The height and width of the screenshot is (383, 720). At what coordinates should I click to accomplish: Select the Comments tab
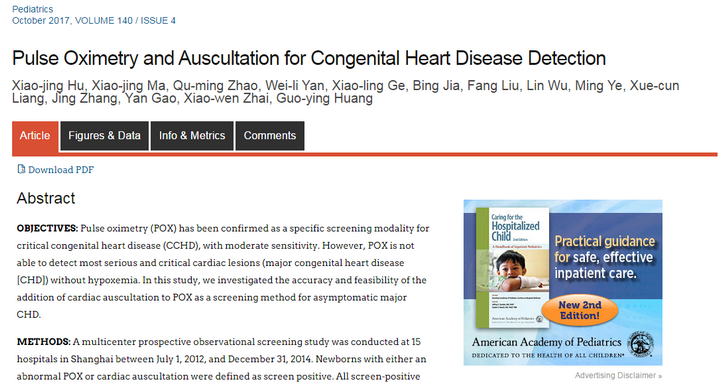click(270, 136)
